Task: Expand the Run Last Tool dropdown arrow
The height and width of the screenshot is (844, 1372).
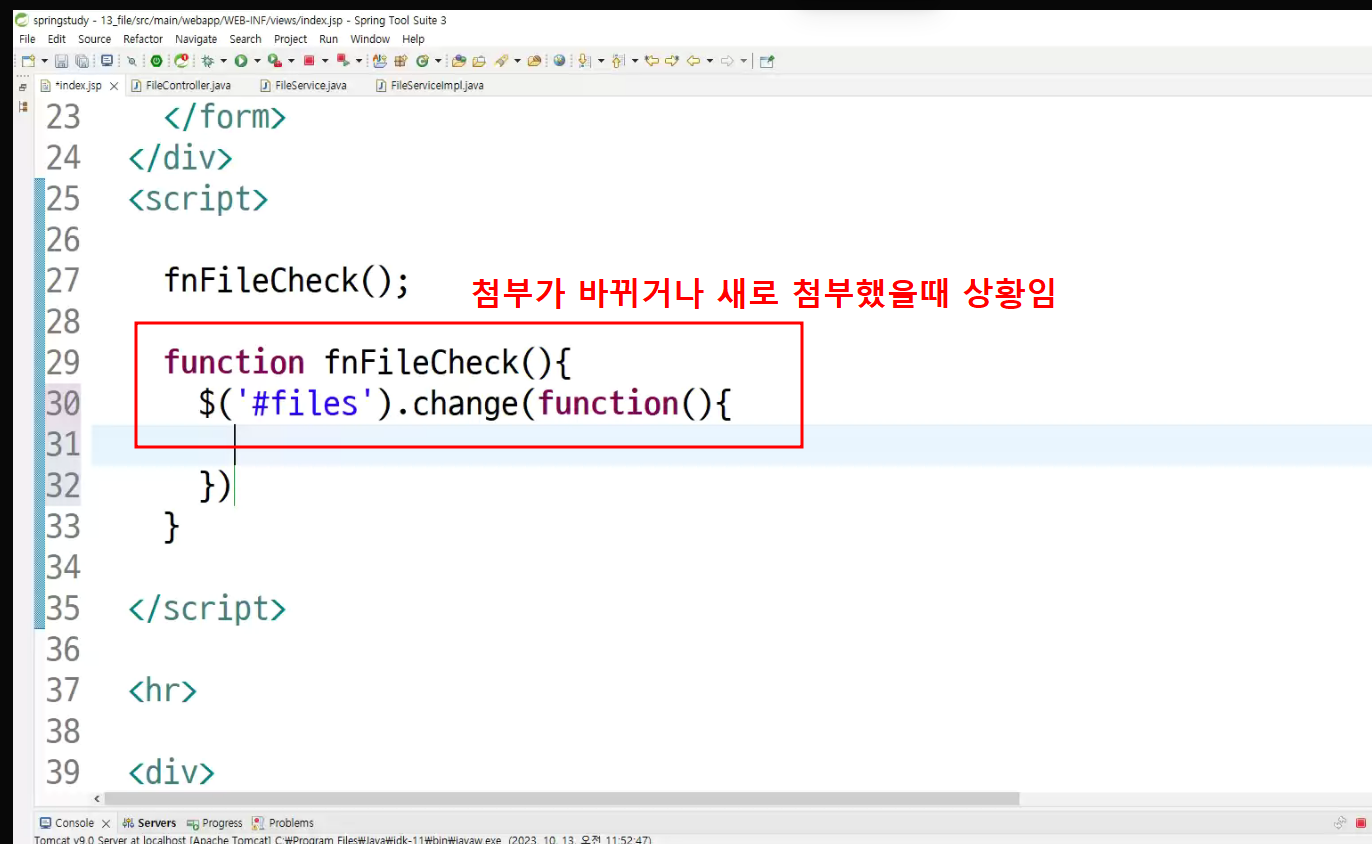Action: click(x=291, y=61)
